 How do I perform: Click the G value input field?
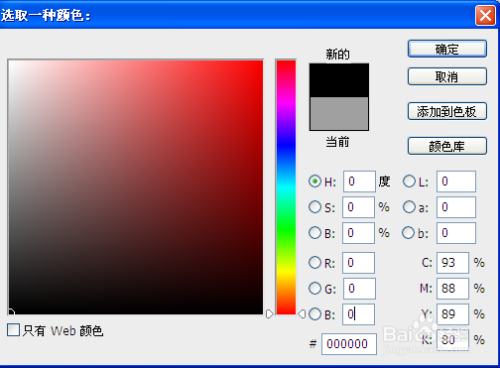[359, 288]
